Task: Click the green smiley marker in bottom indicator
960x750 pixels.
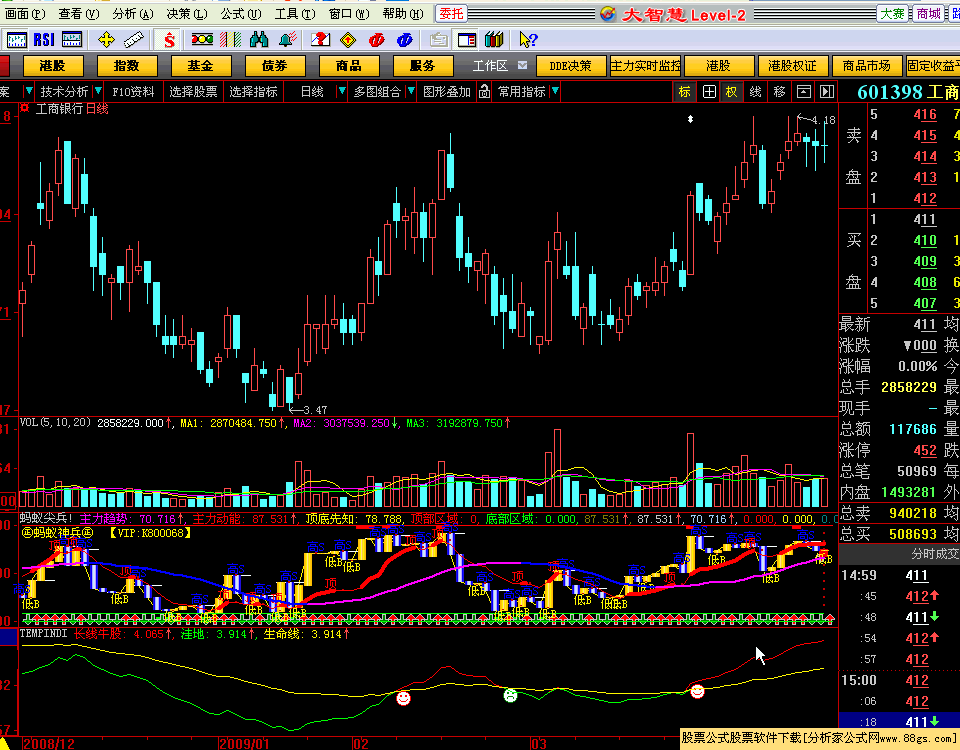Action: coord(510,696)
